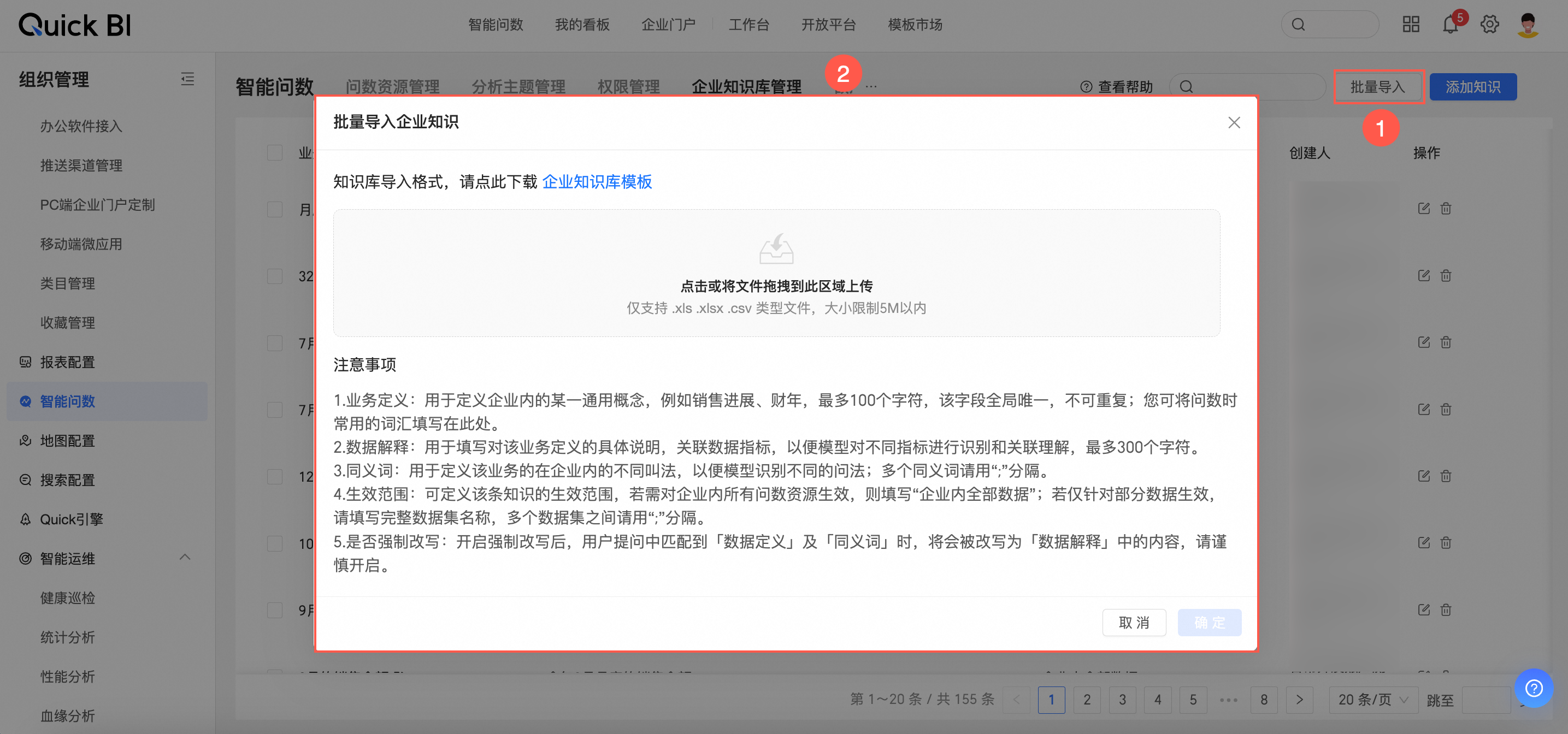Viewport: 1568px width, 734px height.
Task: Check the checkbox for the 32 row
Action: pyautogui.click(x=275, y=276)
